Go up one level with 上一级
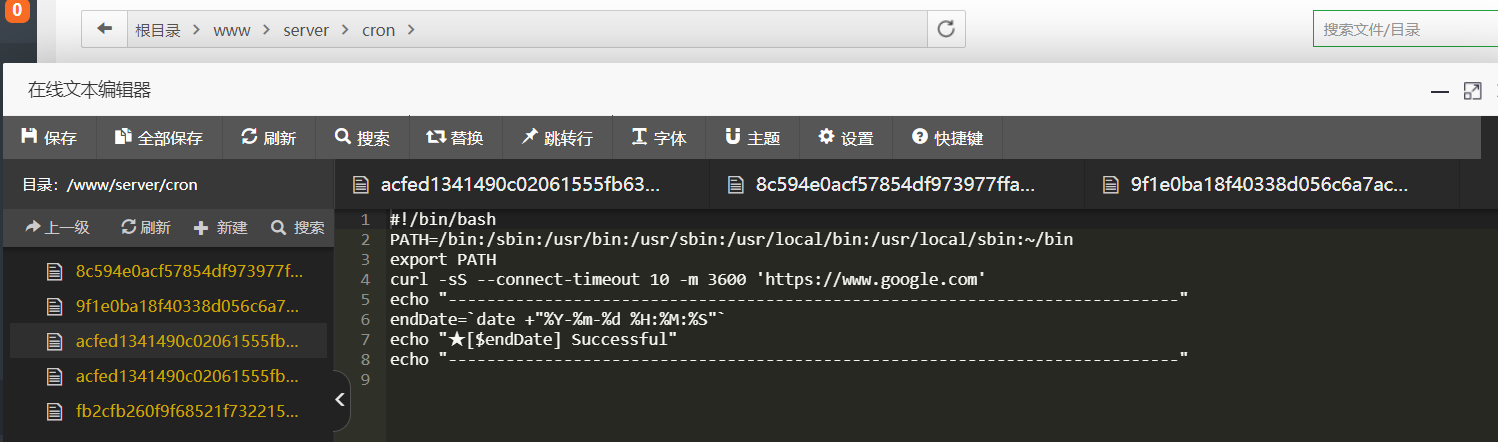This screenshot has width=1498, height=442. (x=58, y=228)
